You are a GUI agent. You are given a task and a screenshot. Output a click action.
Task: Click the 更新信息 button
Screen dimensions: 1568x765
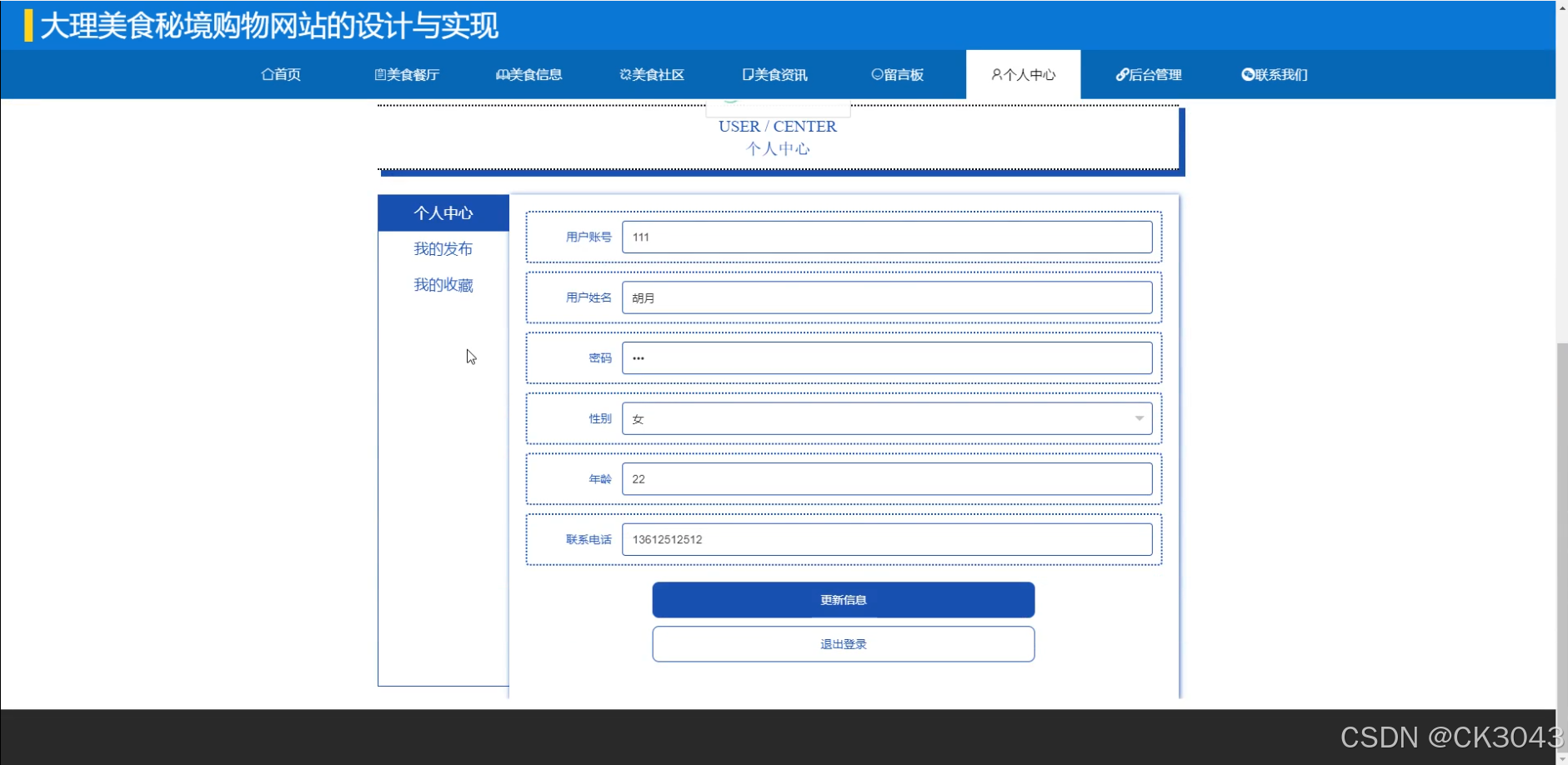(x=844, y=600)
